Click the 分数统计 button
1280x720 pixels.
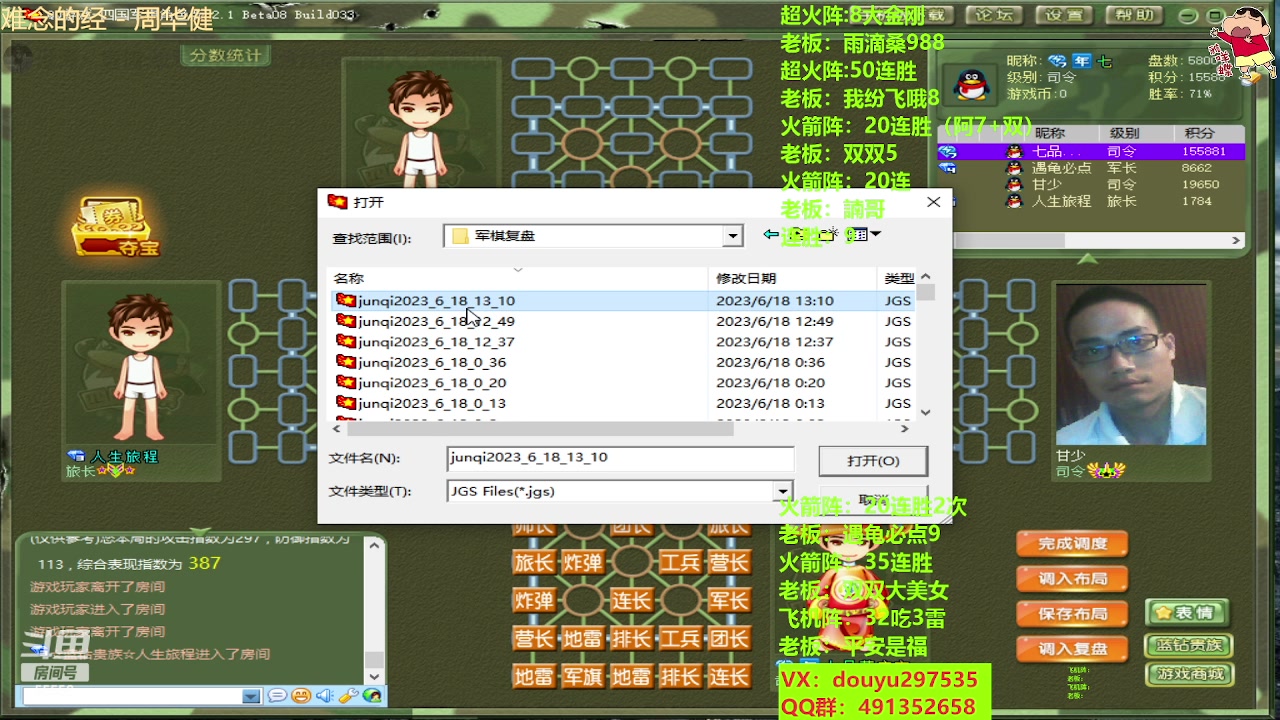[226, 55]
